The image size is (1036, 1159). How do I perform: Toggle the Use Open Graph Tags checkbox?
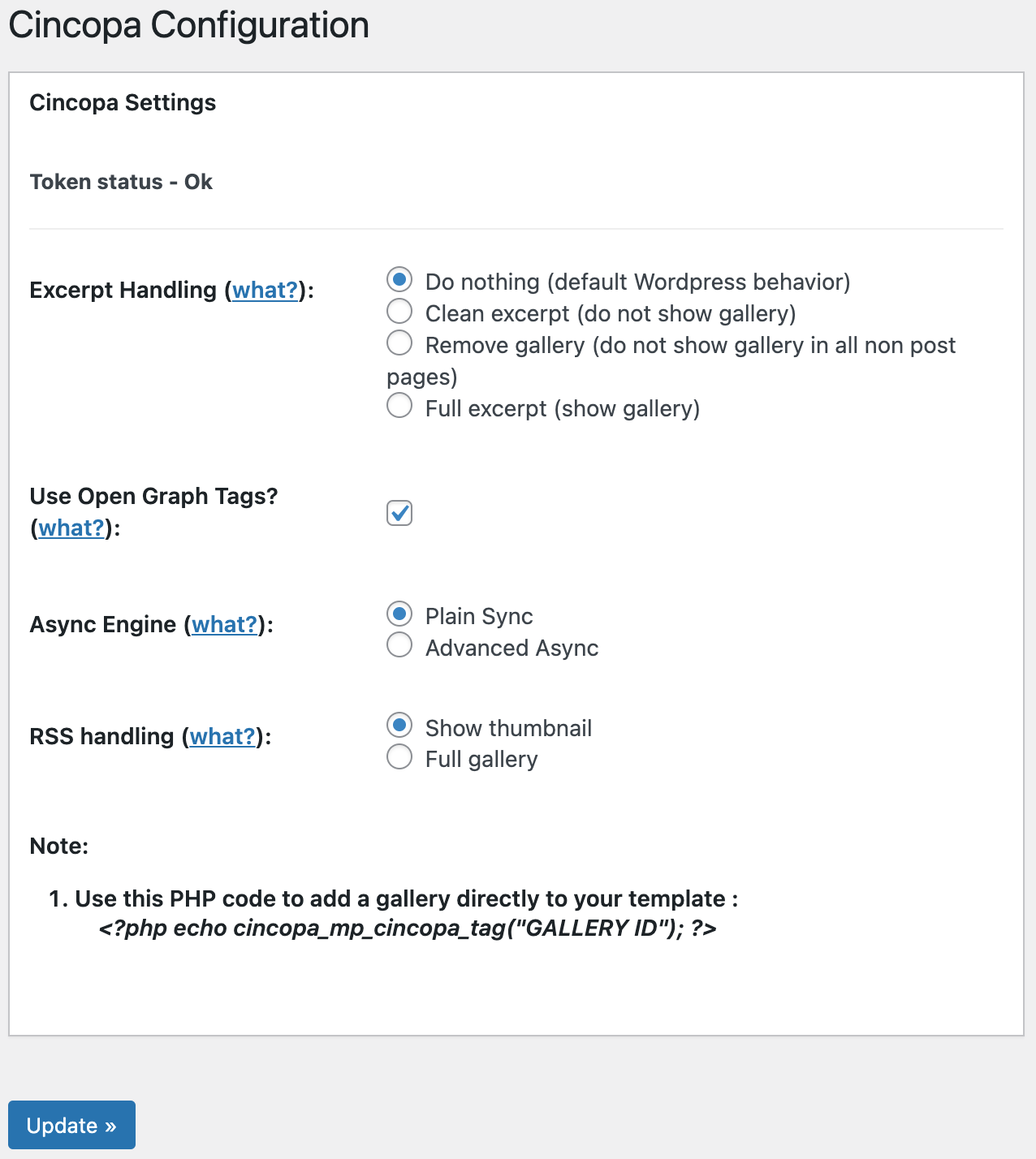(x=399, y=513)
